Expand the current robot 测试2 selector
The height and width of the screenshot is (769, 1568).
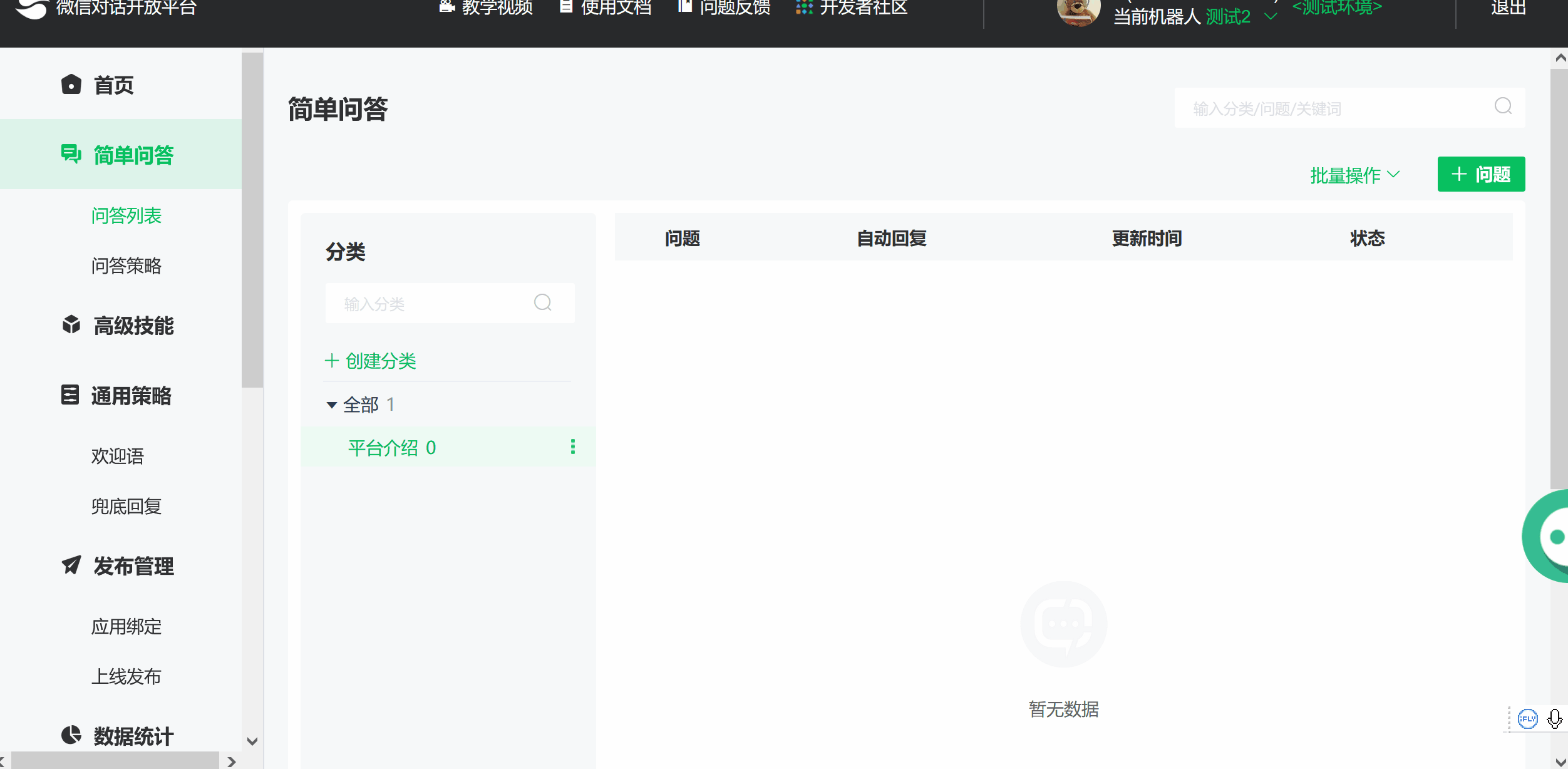coord(1270,17)
